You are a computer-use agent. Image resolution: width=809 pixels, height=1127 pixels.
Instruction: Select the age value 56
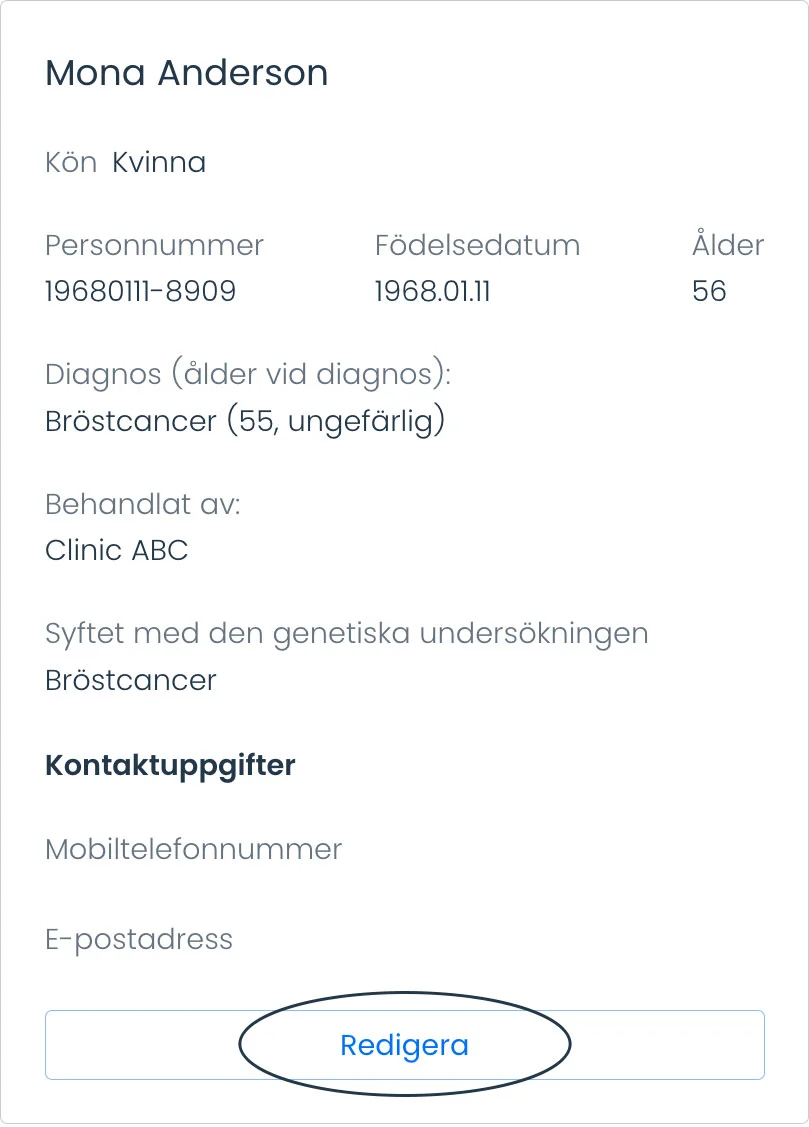click(x=709, y=291)
